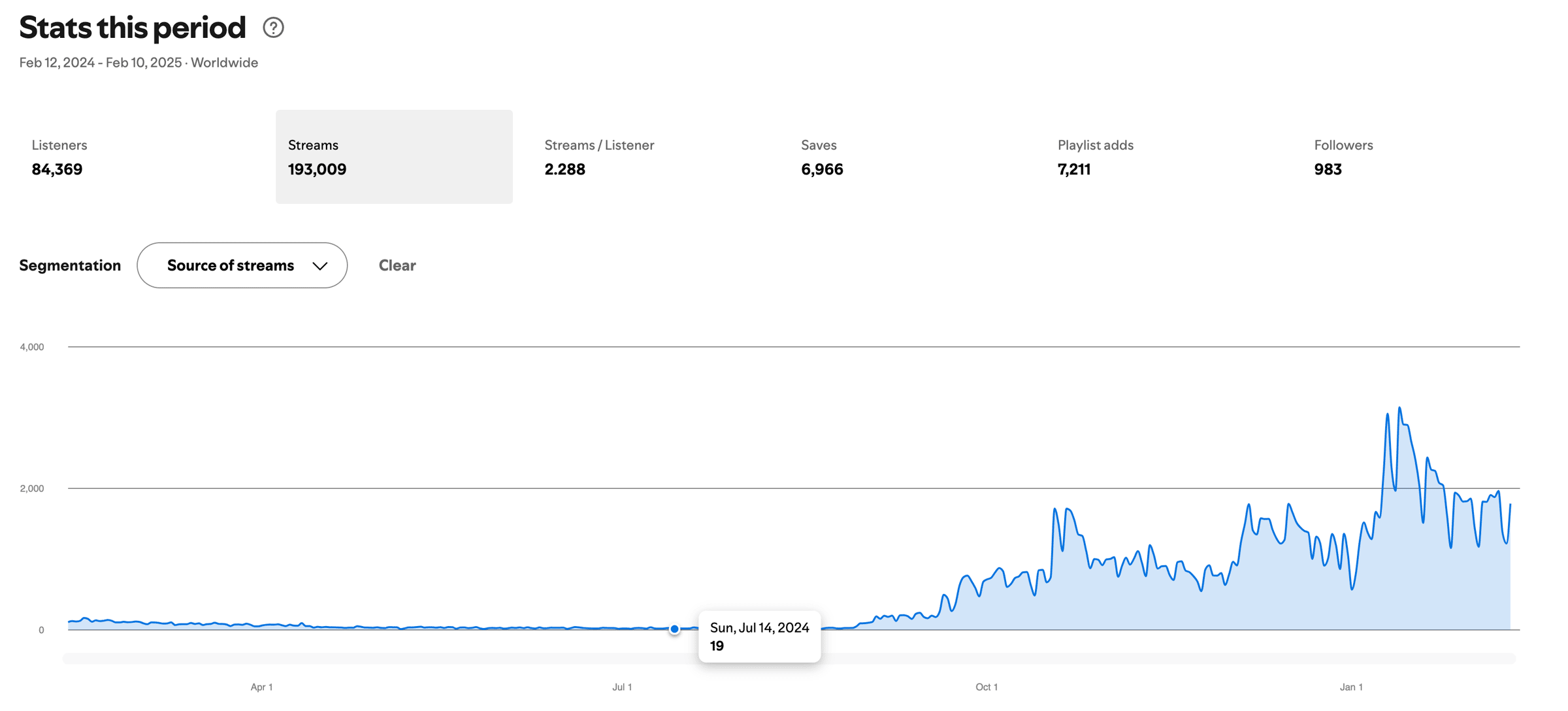The height and width of the screenshot is (711, 1568).
Task: Click the tooltip showing Sun, Jul 14, 2024
Action: click(759, 637)
